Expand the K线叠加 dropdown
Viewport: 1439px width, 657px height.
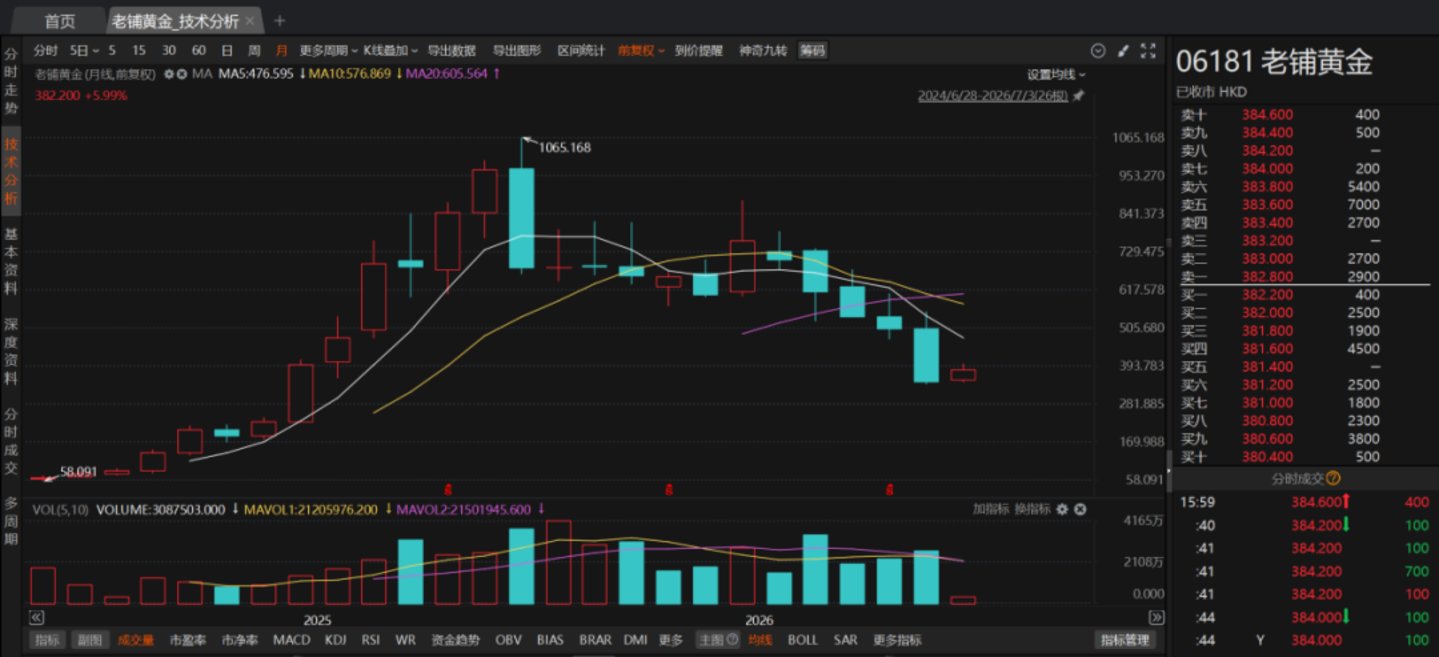point(390,50)
